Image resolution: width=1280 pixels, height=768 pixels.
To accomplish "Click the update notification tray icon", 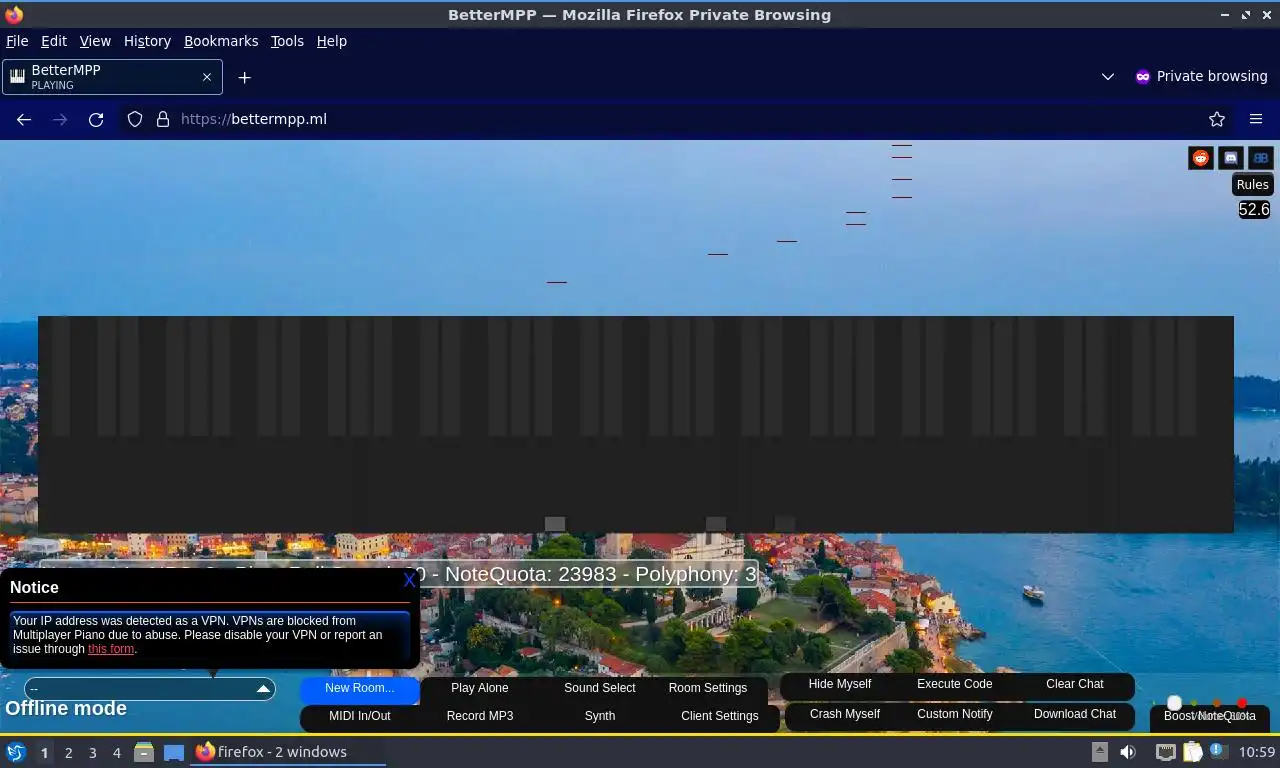I will coord(1218,750).
